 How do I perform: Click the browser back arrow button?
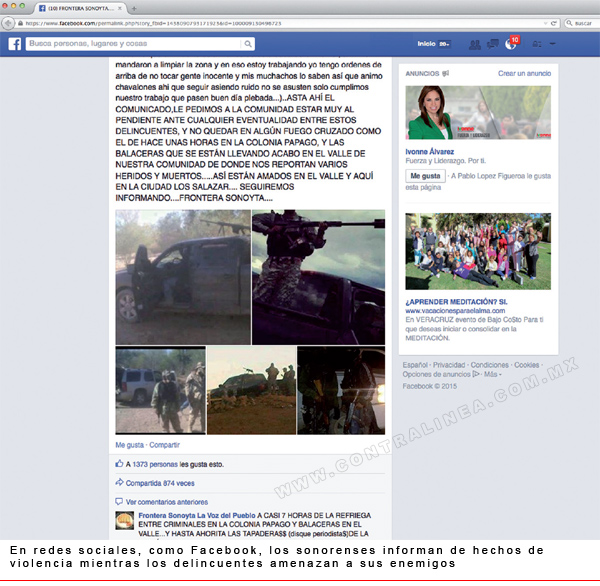8,23
